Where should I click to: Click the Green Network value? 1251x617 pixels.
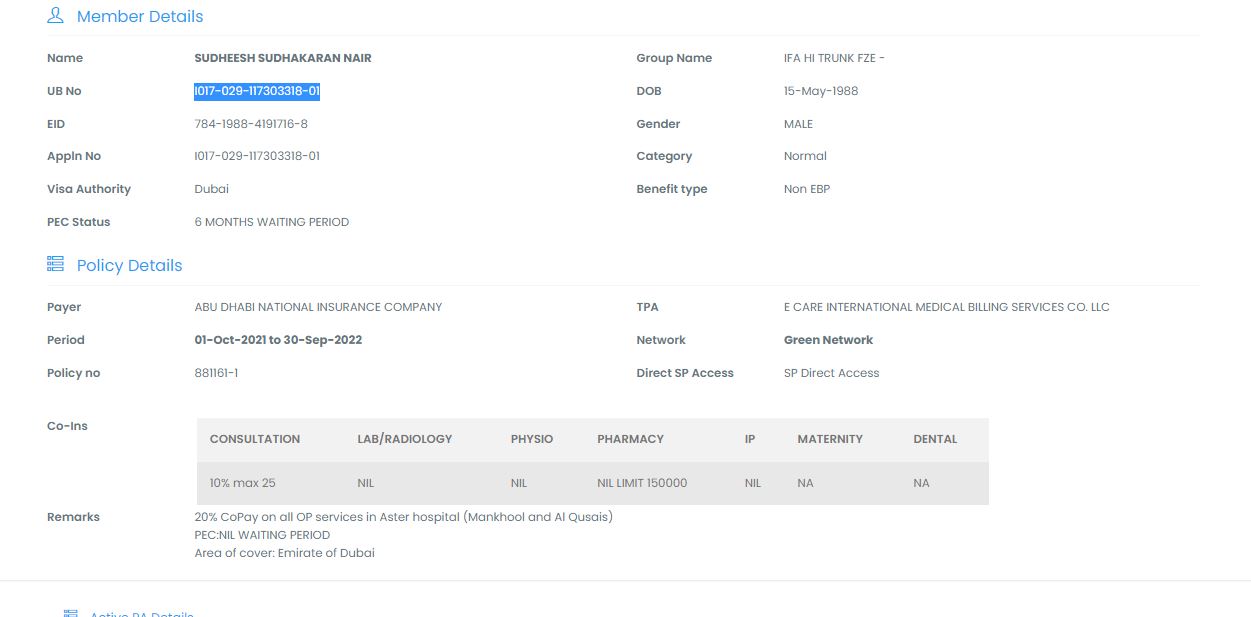[x=828, y=340]
